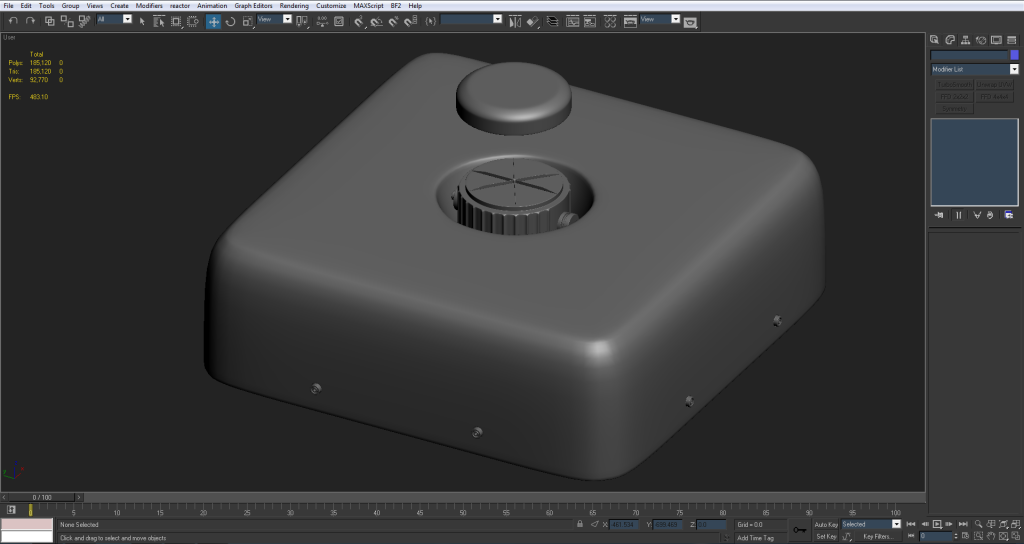Expand the Modifier List dropdown
The width and height of the screenshot is (1024, 544).
pos(1013,70)
